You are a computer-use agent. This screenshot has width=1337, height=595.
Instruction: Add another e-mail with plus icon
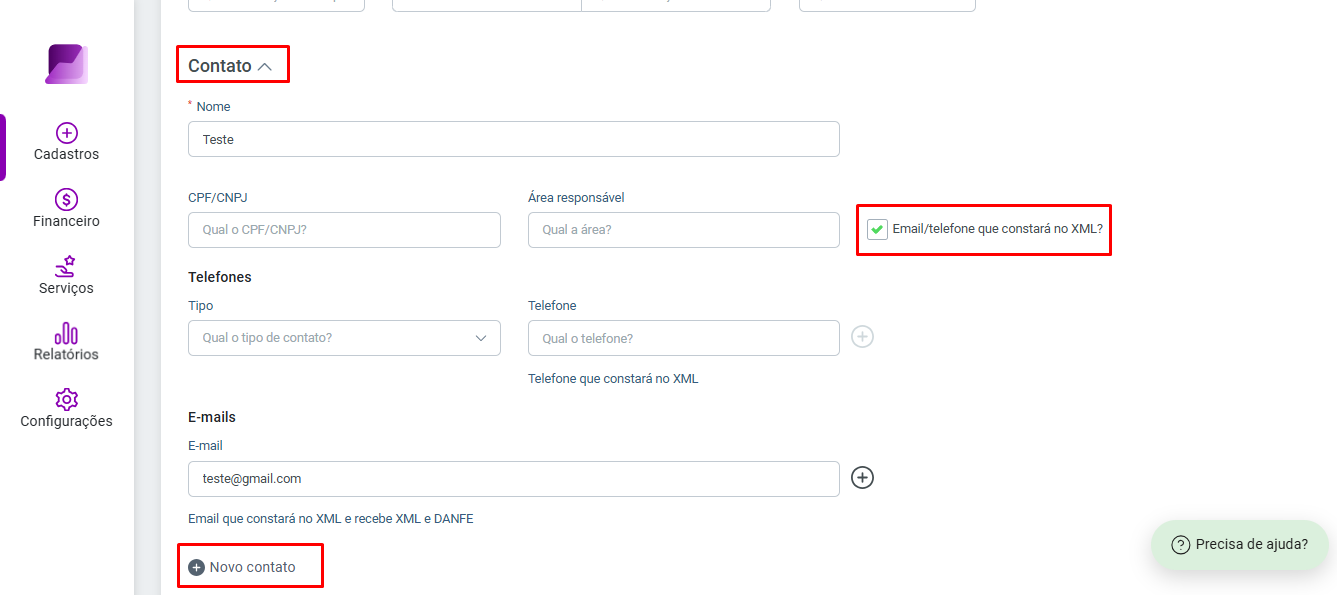pyautogui.click(x=862, y=478)
